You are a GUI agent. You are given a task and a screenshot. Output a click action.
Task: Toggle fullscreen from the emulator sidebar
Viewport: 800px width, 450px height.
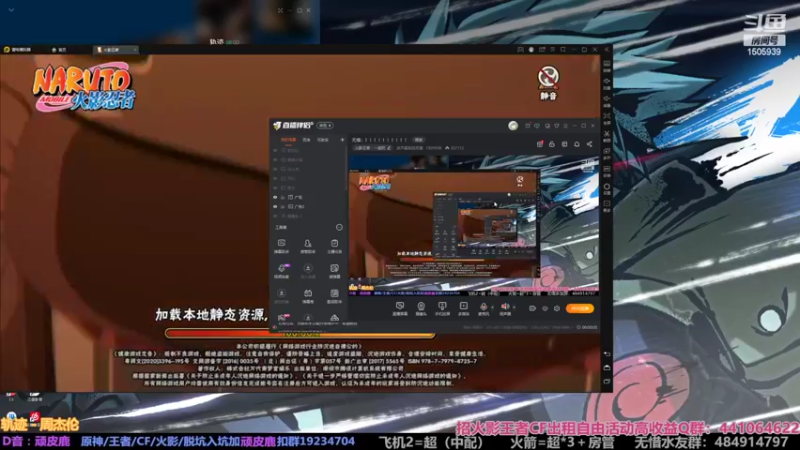click(607, 117)
